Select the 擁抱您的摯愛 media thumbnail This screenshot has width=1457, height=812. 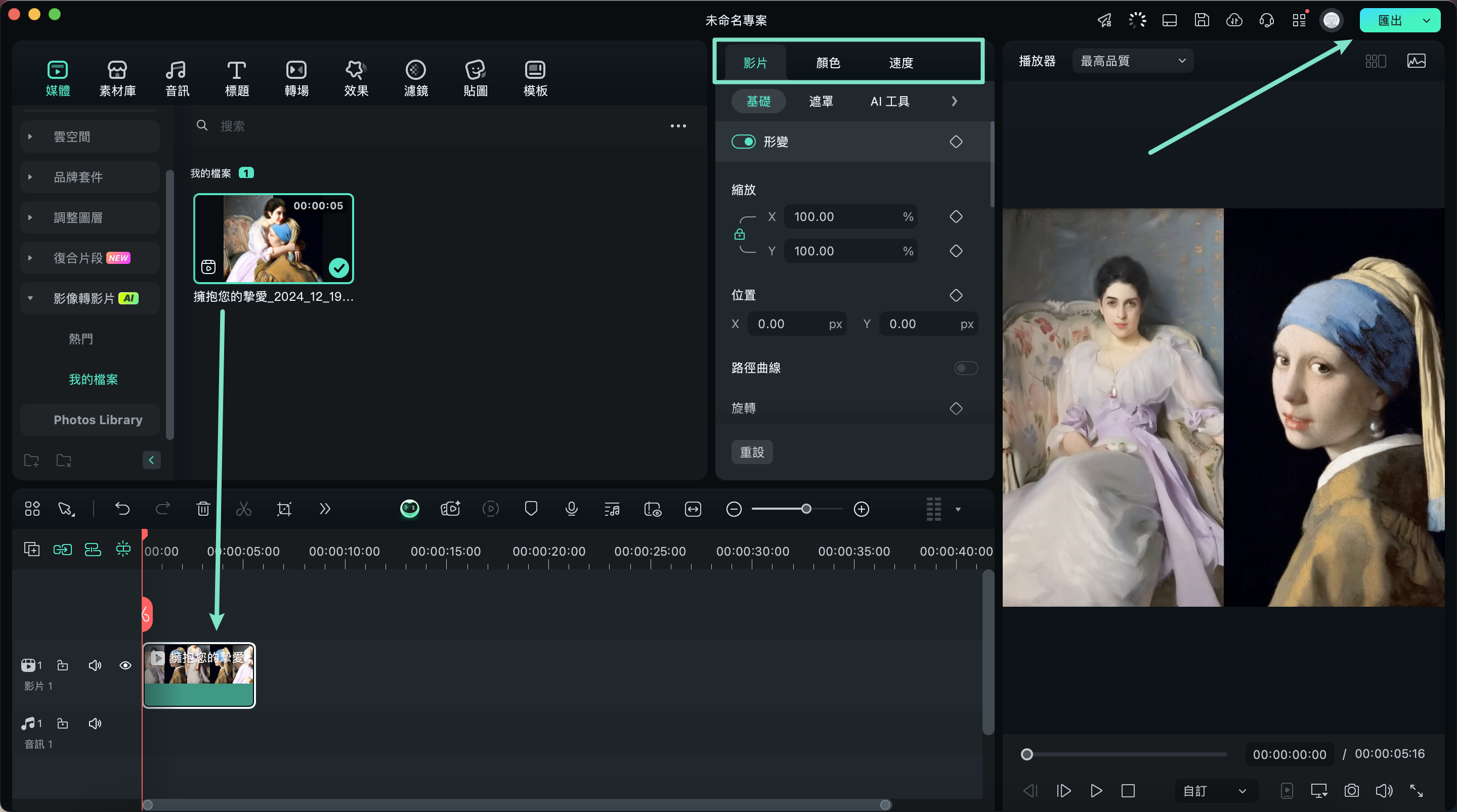click(274, 238)
